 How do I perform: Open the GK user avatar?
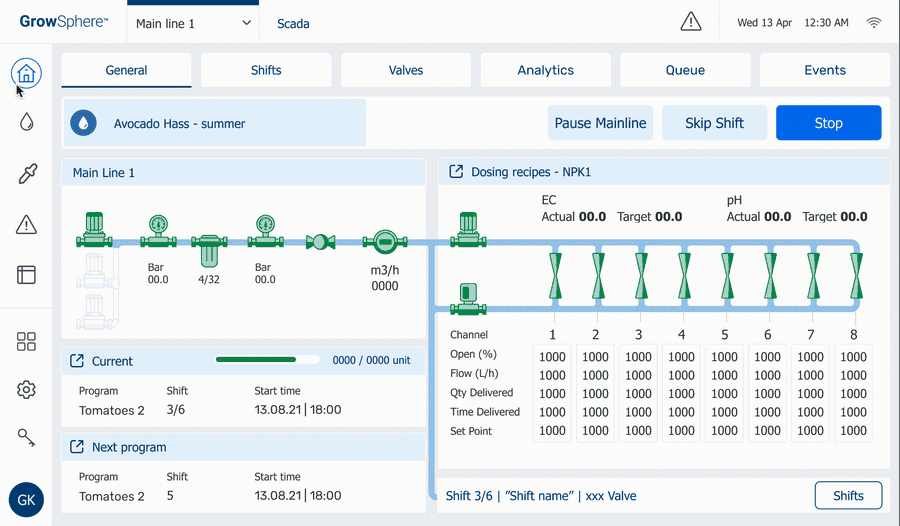[26, 500]
